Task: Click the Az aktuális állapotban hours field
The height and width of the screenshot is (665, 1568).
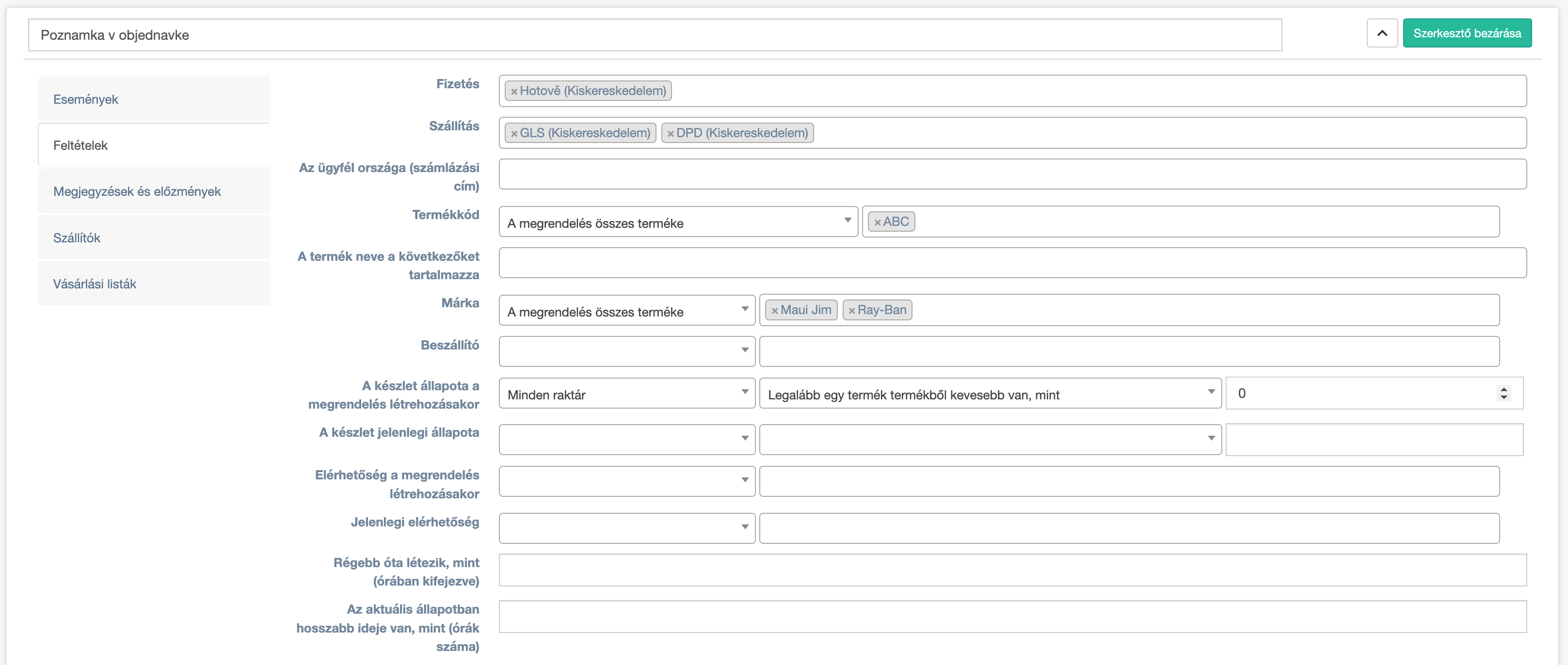Action: click(x=1013, y=617)
